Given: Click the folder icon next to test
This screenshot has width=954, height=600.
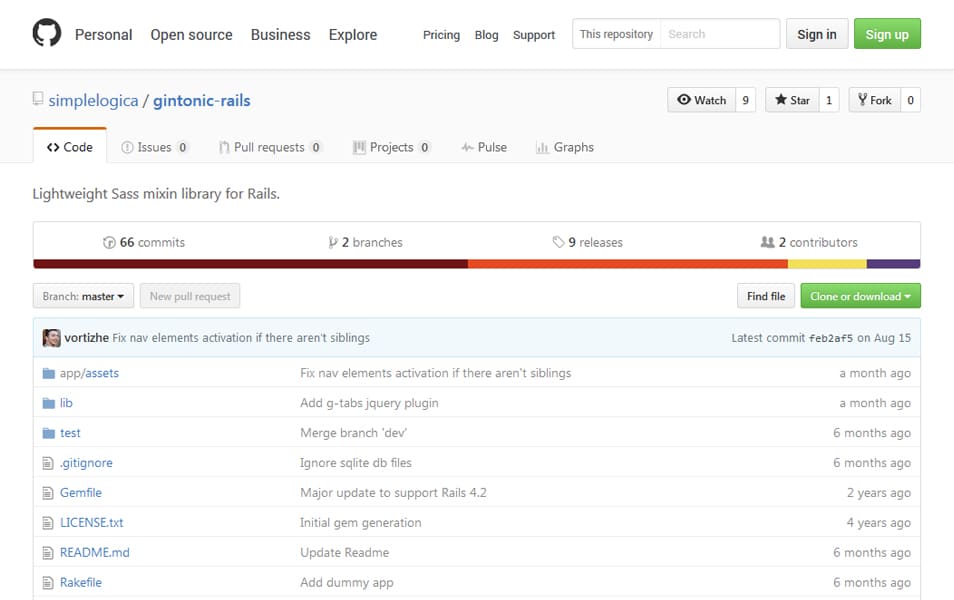Looking at the screenshot, I should click(x=49, y=433).
